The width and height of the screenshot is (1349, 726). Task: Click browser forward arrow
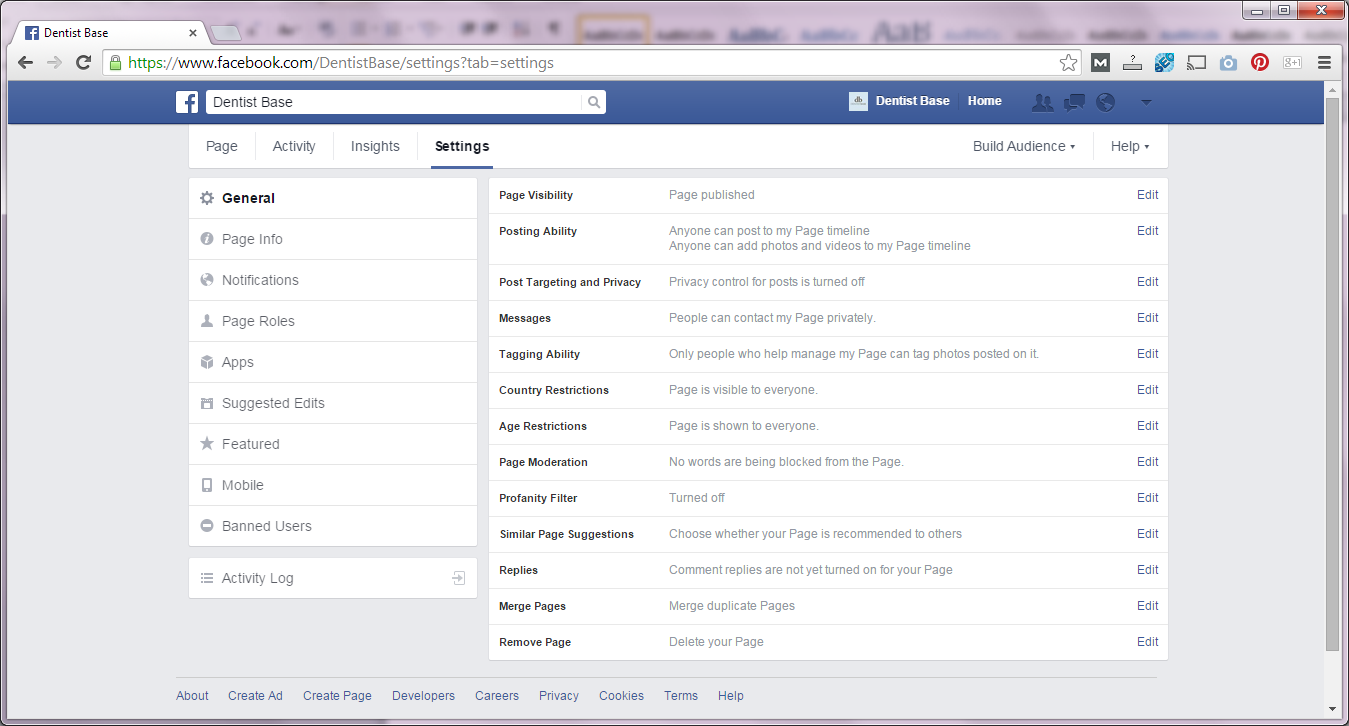pyautogui.click(x=55, y=62)
